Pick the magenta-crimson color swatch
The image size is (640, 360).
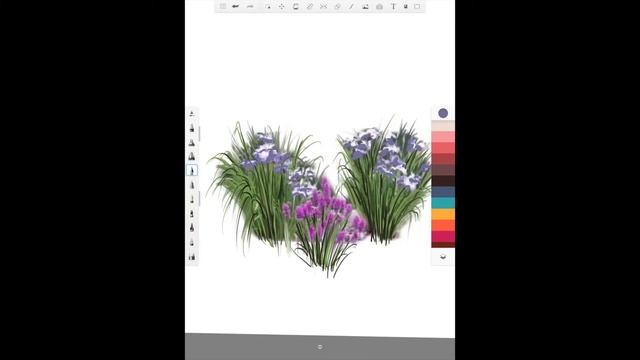tap(443, 236)
